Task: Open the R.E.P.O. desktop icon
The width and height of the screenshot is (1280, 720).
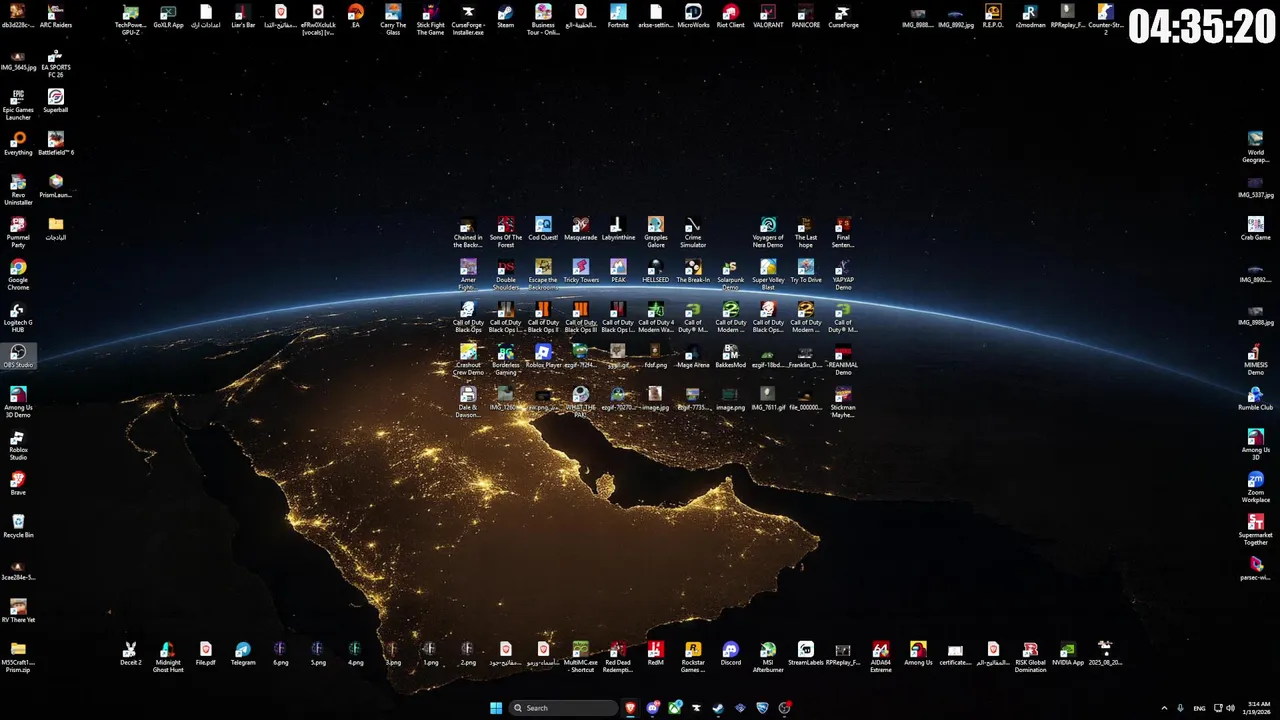Action: 993,15
